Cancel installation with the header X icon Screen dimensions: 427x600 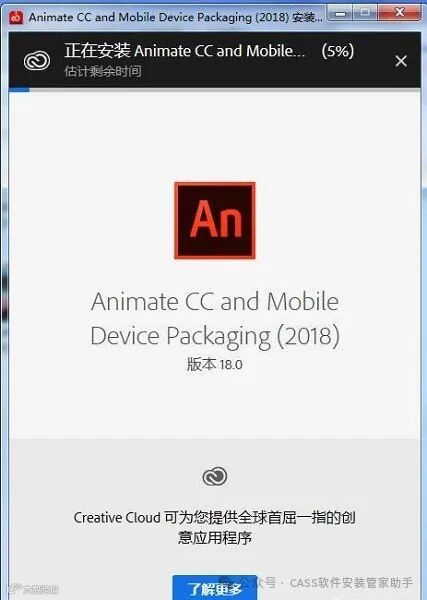(401, 61)
